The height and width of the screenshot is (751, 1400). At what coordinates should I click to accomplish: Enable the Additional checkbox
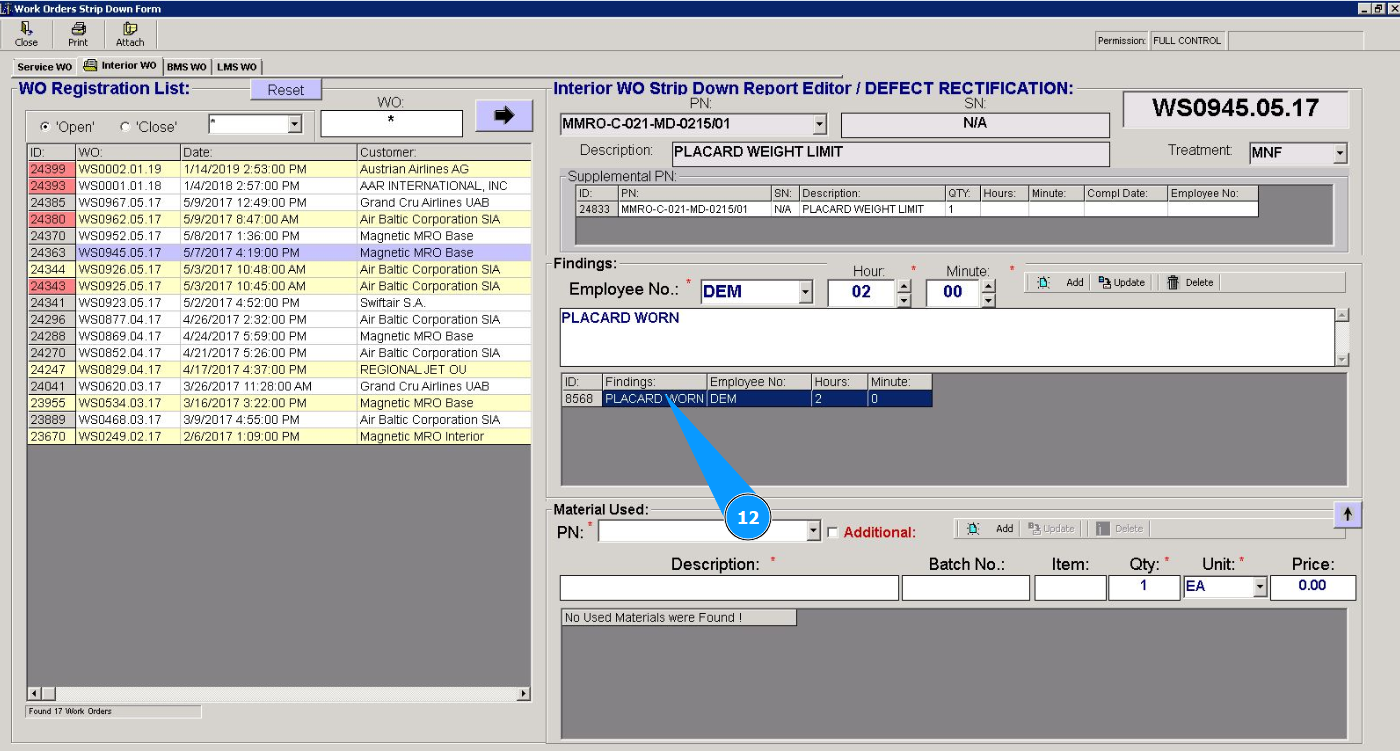833,532
